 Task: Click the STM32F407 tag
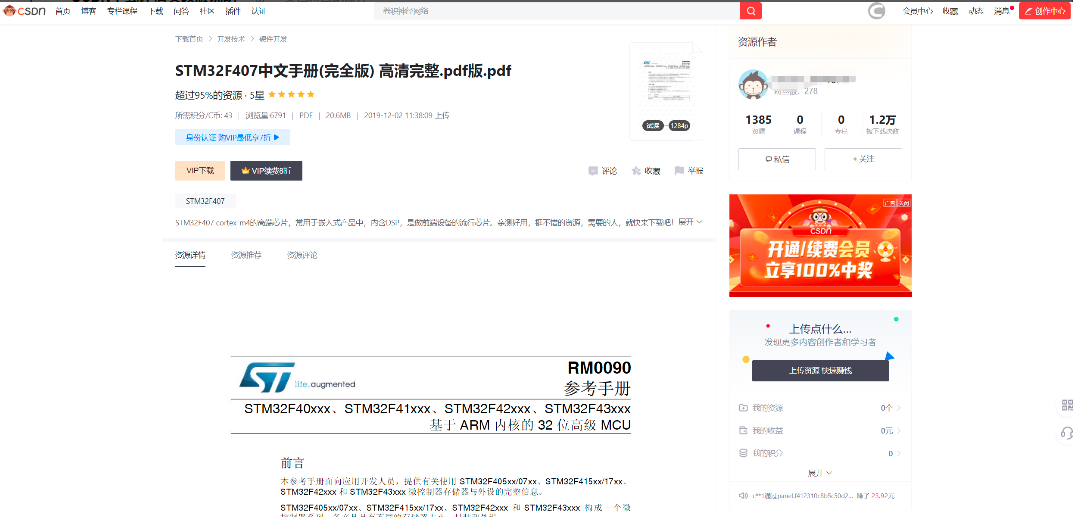[x=205, y=201]
